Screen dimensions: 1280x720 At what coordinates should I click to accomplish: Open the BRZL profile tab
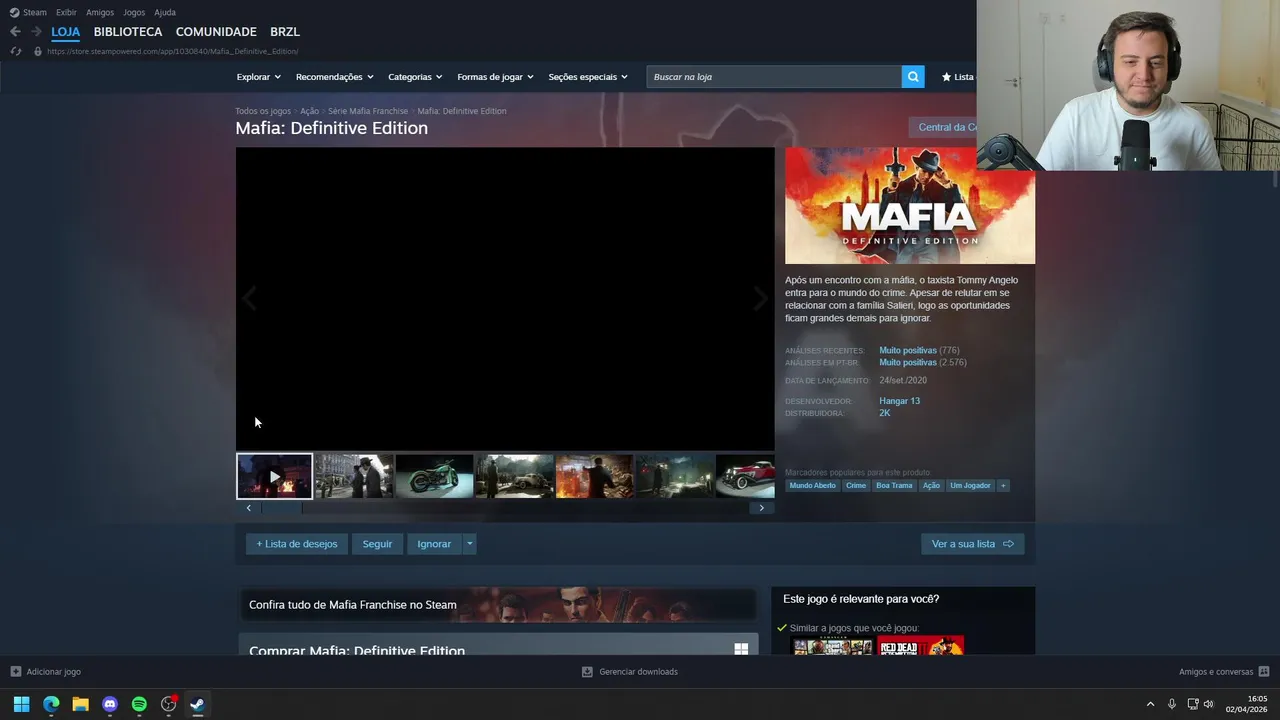285,32
